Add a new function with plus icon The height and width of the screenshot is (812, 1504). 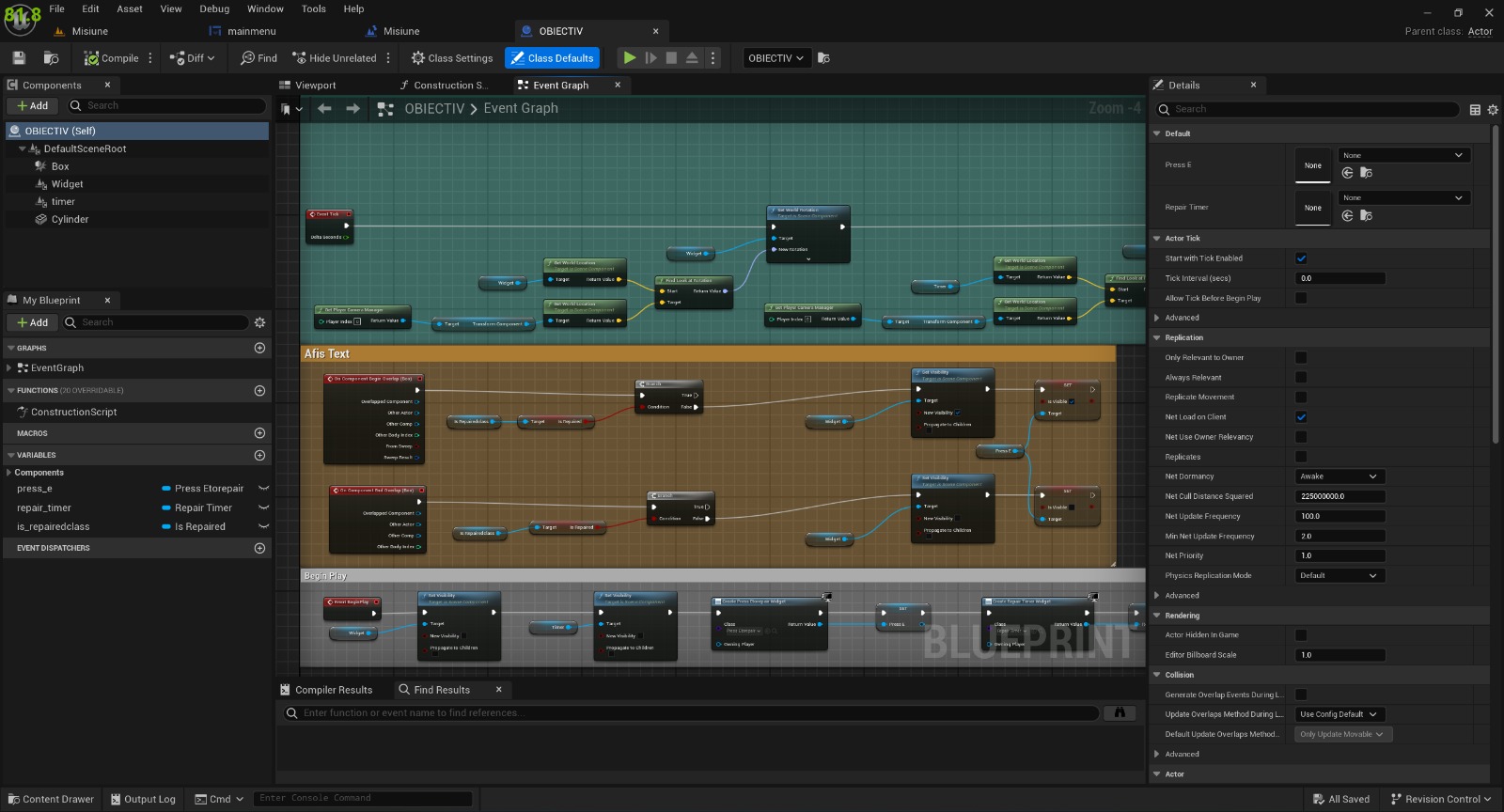259,390
